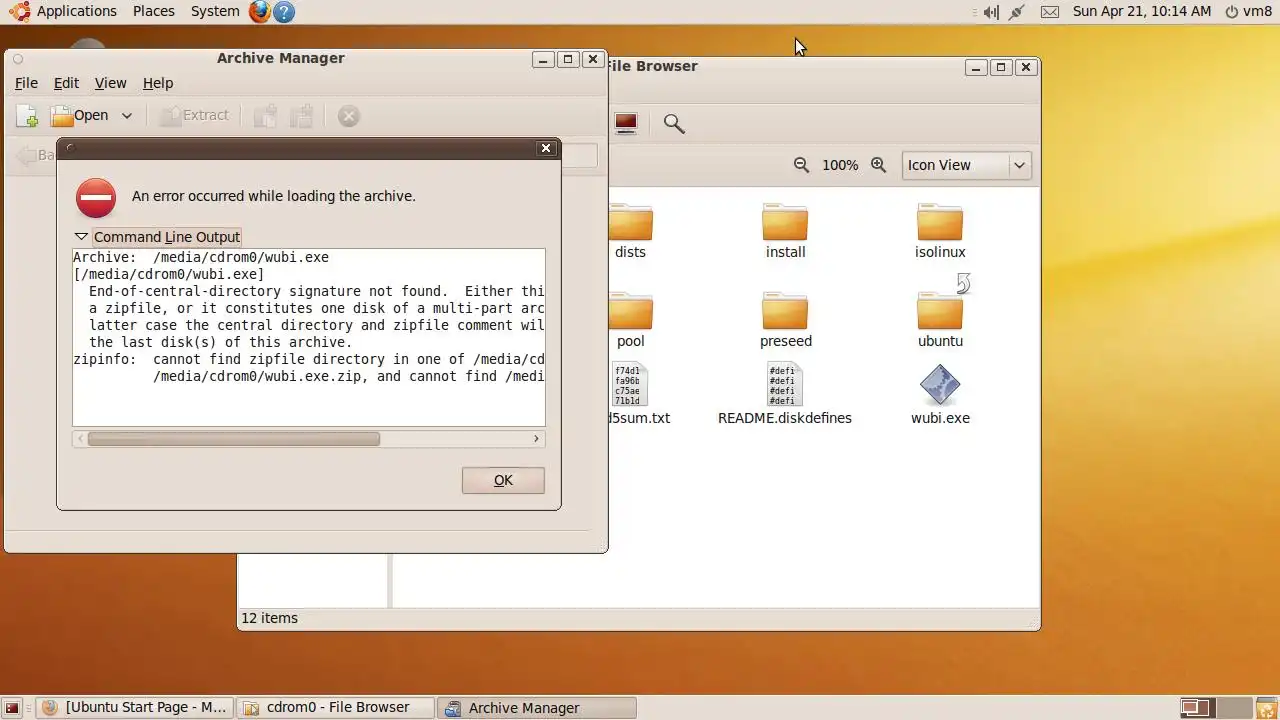Image resolution: width=1280 pixels, height=720 pixels.
Task: Open the Places menu
Action: click(x=153, y=11)
